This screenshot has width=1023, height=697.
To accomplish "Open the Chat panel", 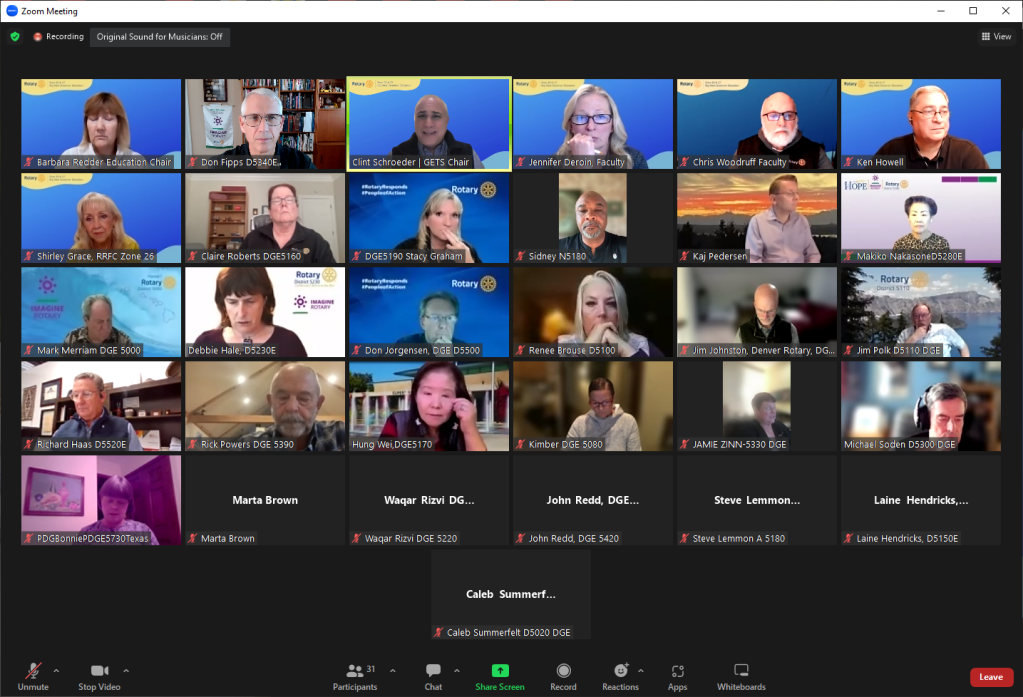I will 433,671.
